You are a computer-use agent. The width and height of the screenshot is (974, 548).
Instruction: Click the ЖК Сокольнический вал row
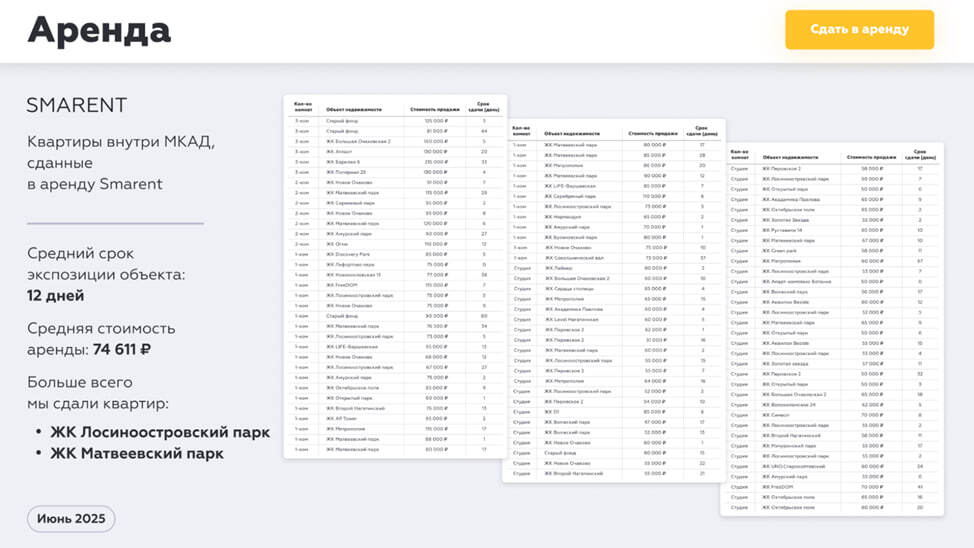pyautogui.click(x=614, y=258)
